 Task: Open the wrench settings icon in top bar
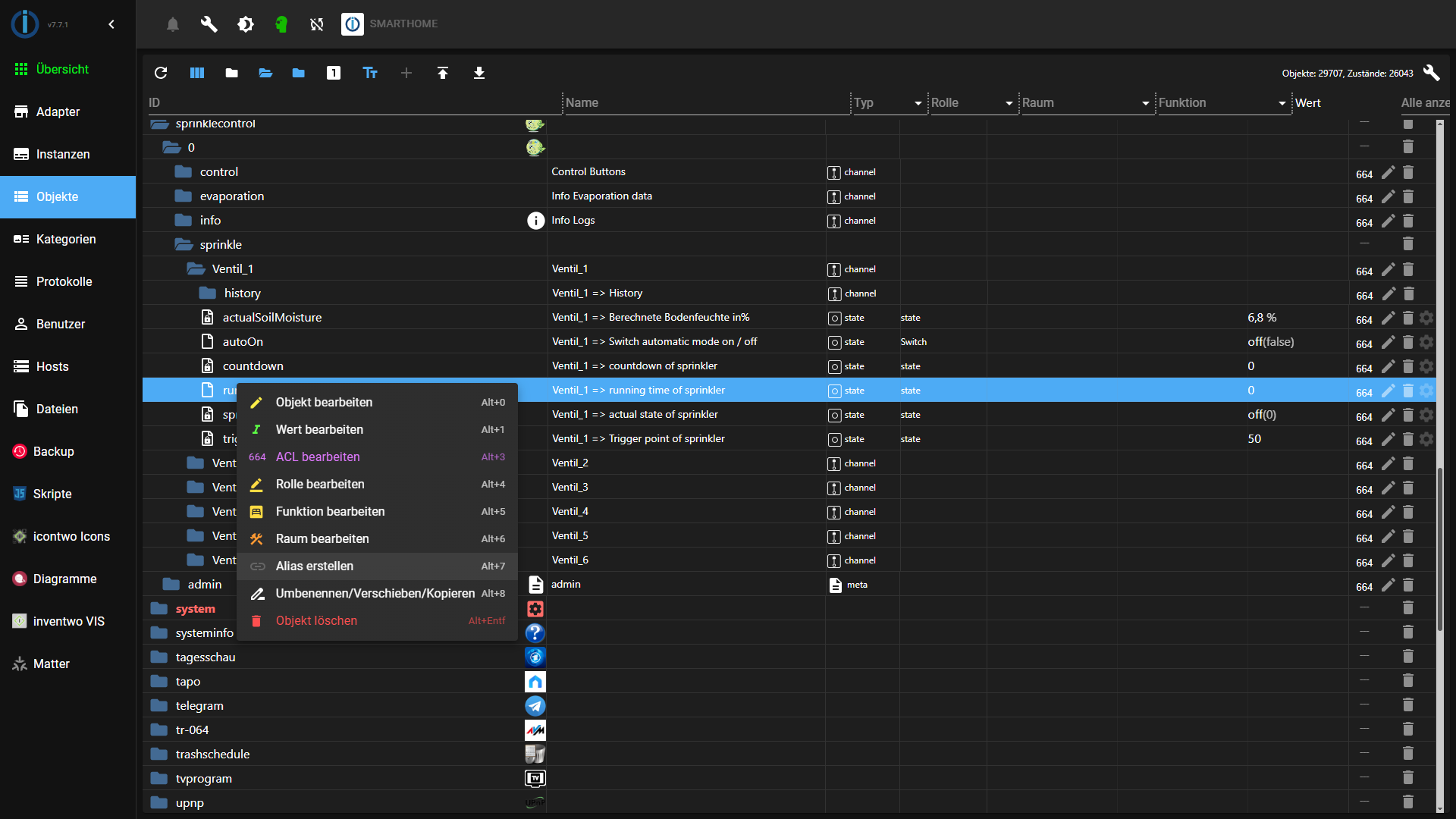[x=209, y=24]
